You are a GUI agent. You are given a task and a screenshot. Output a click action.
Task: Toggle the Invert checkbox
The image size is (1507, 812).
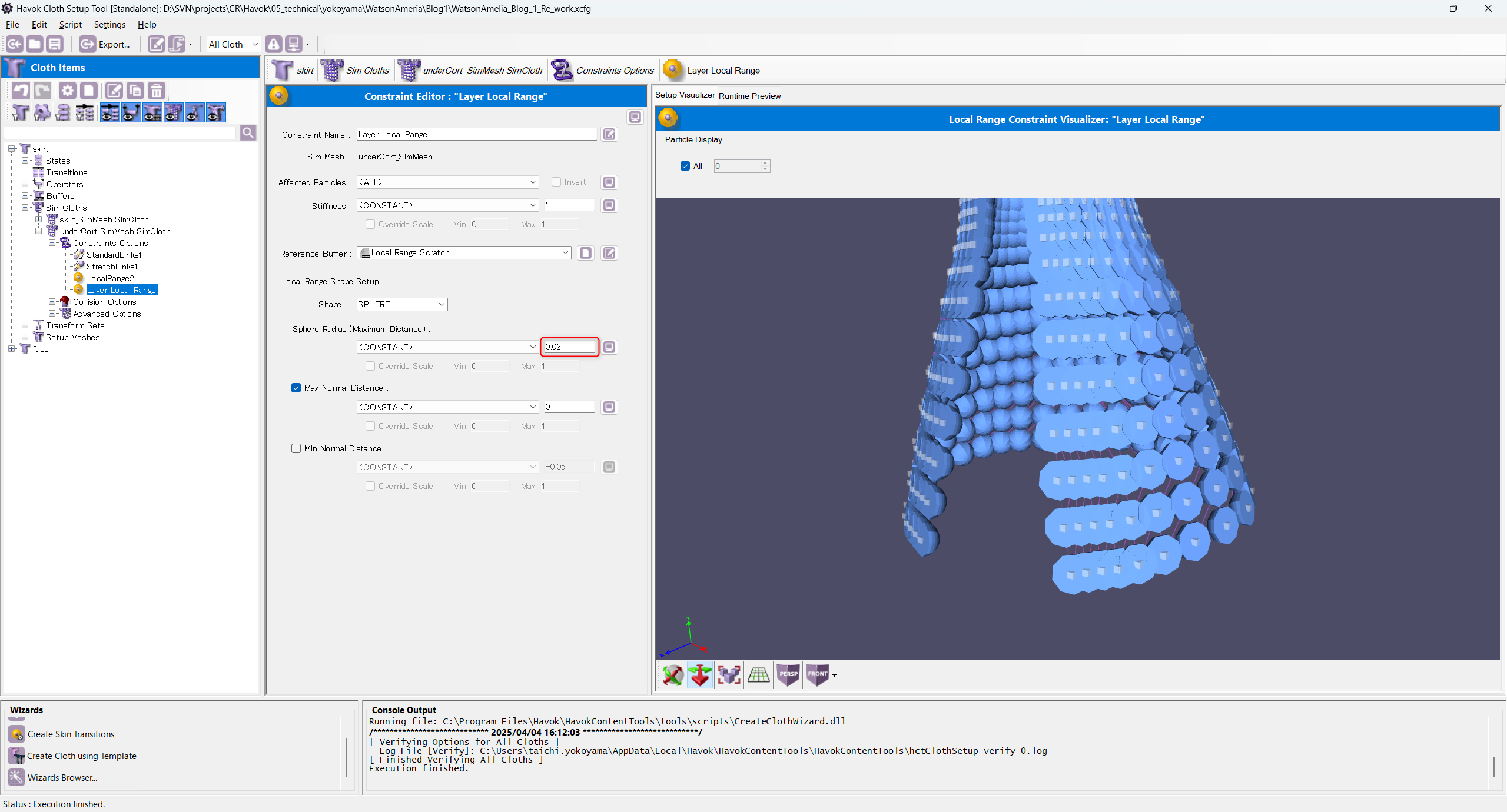point(556,182)
